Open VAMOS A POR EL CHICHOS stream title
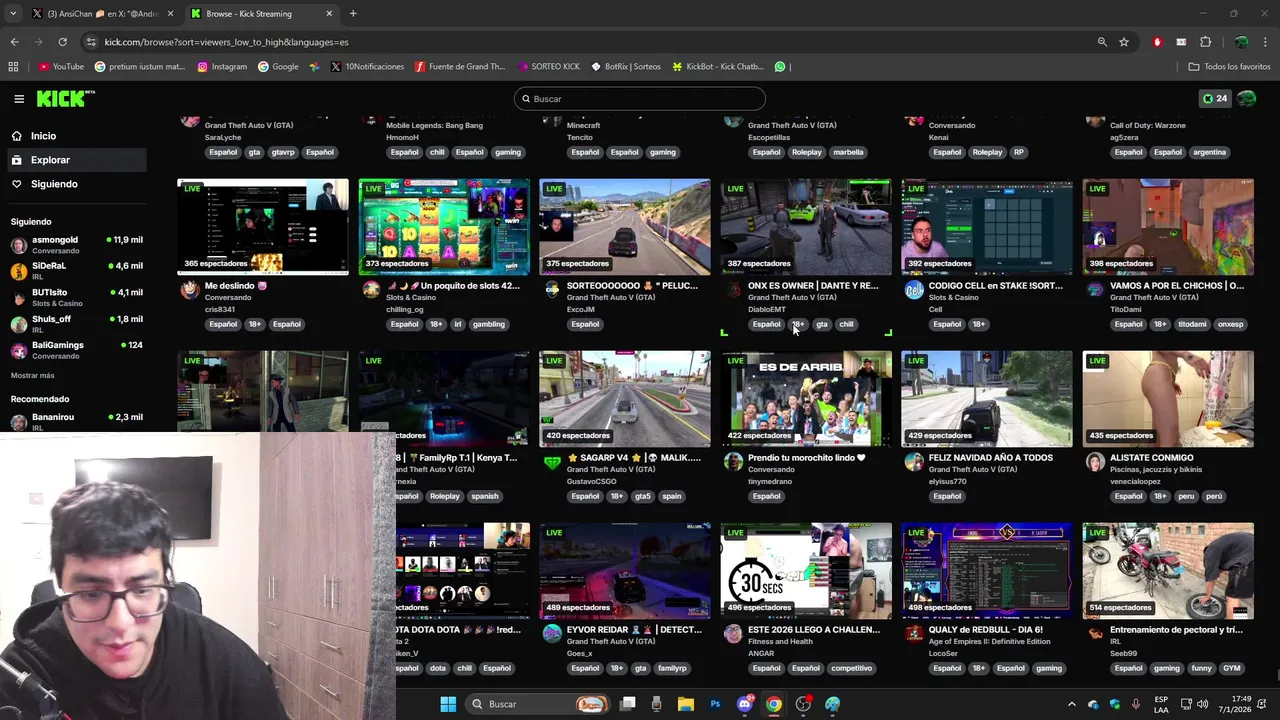This screenshot has width=1280, height=720. pos(1177,286)
